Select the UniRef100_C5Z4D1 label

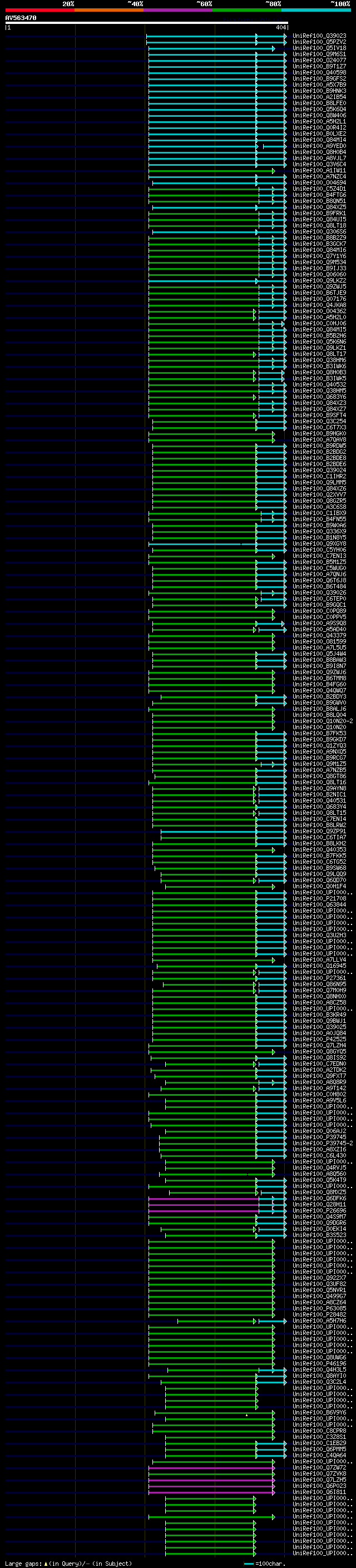(x=319, y=189)
